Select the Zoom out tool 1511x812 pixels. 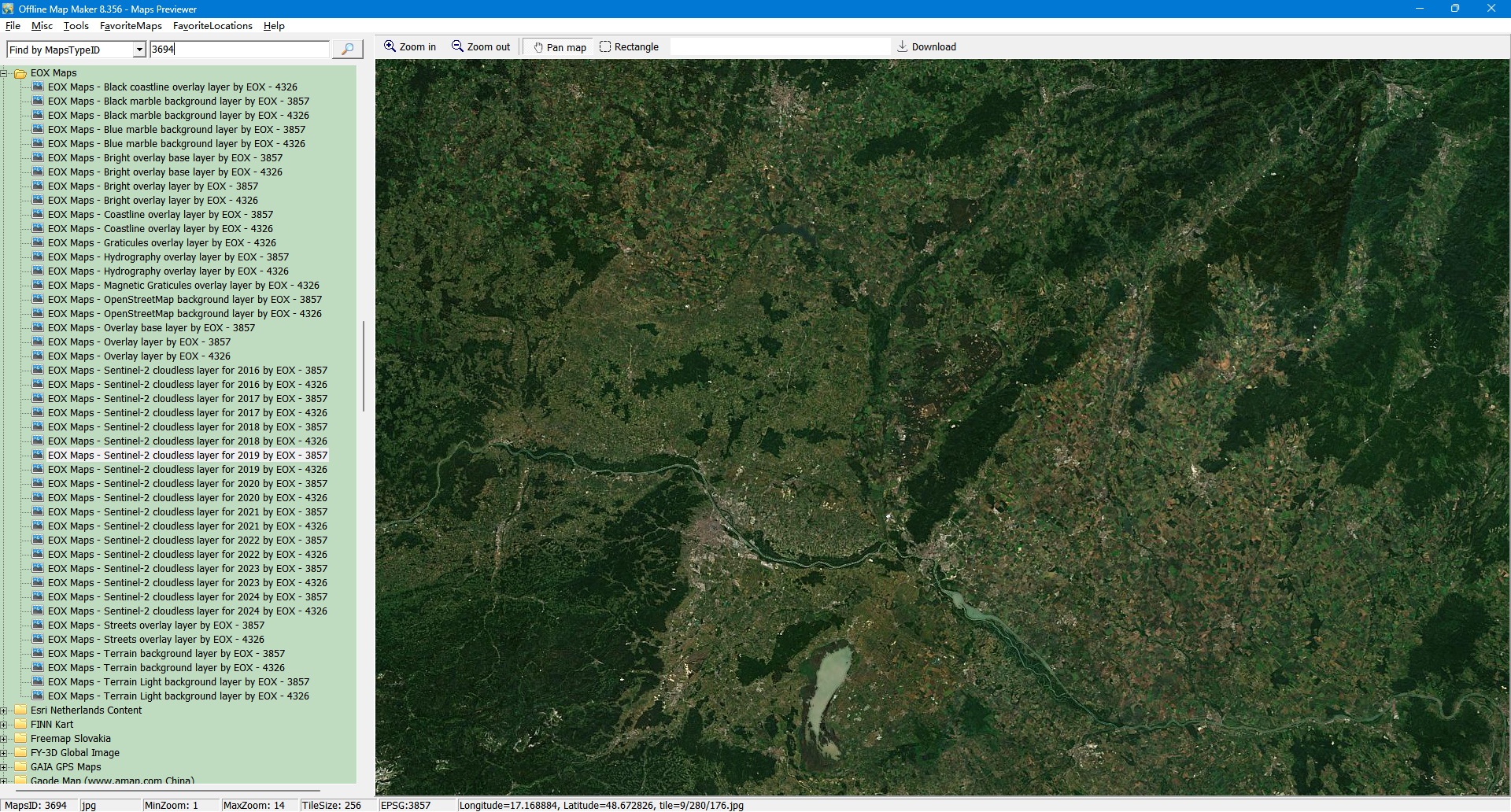click(x=481, y=46)
